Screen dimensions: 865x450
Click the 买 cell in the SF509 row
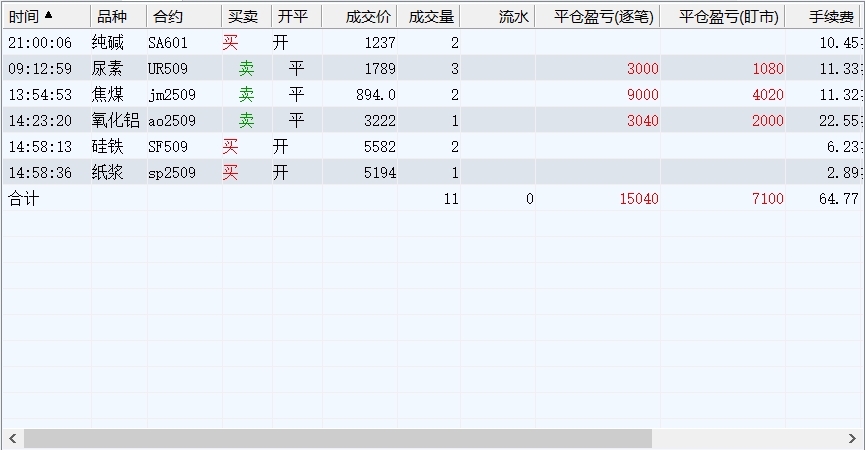[x=231, y=146]
